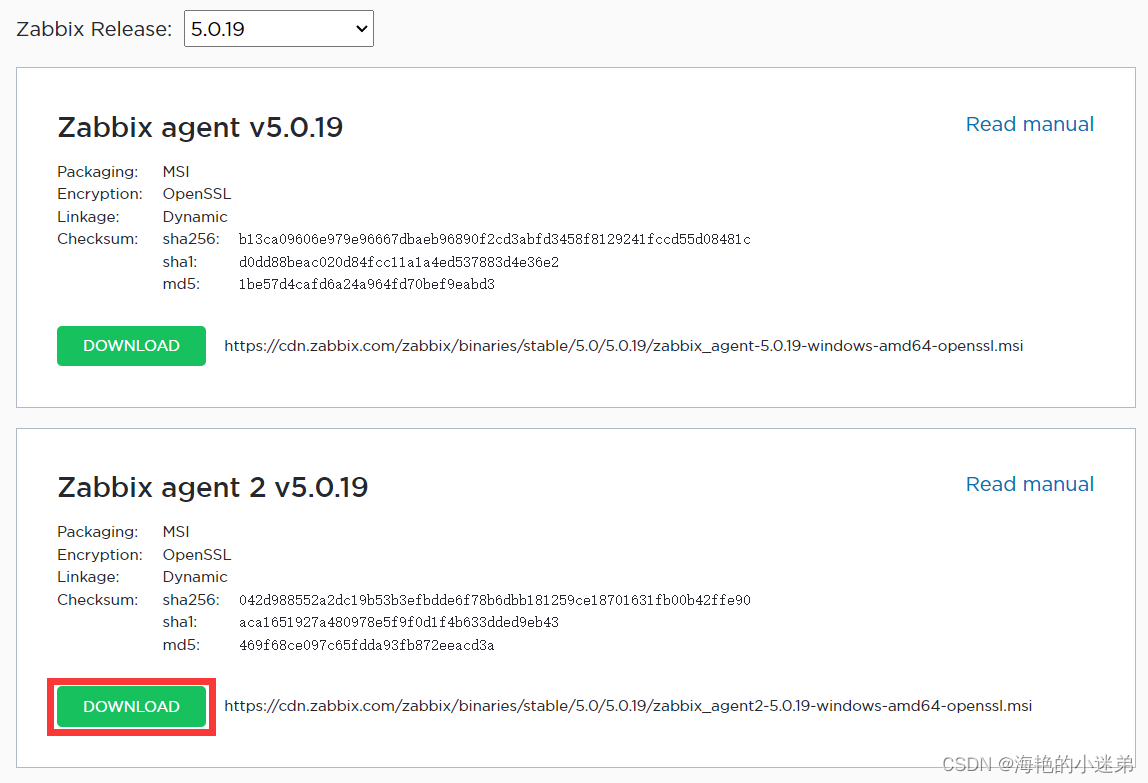This screenshot has width=1148, height=783.
Task: Click MSI packaging value under Zabbix agent
Action: click(x=176, y=171)
